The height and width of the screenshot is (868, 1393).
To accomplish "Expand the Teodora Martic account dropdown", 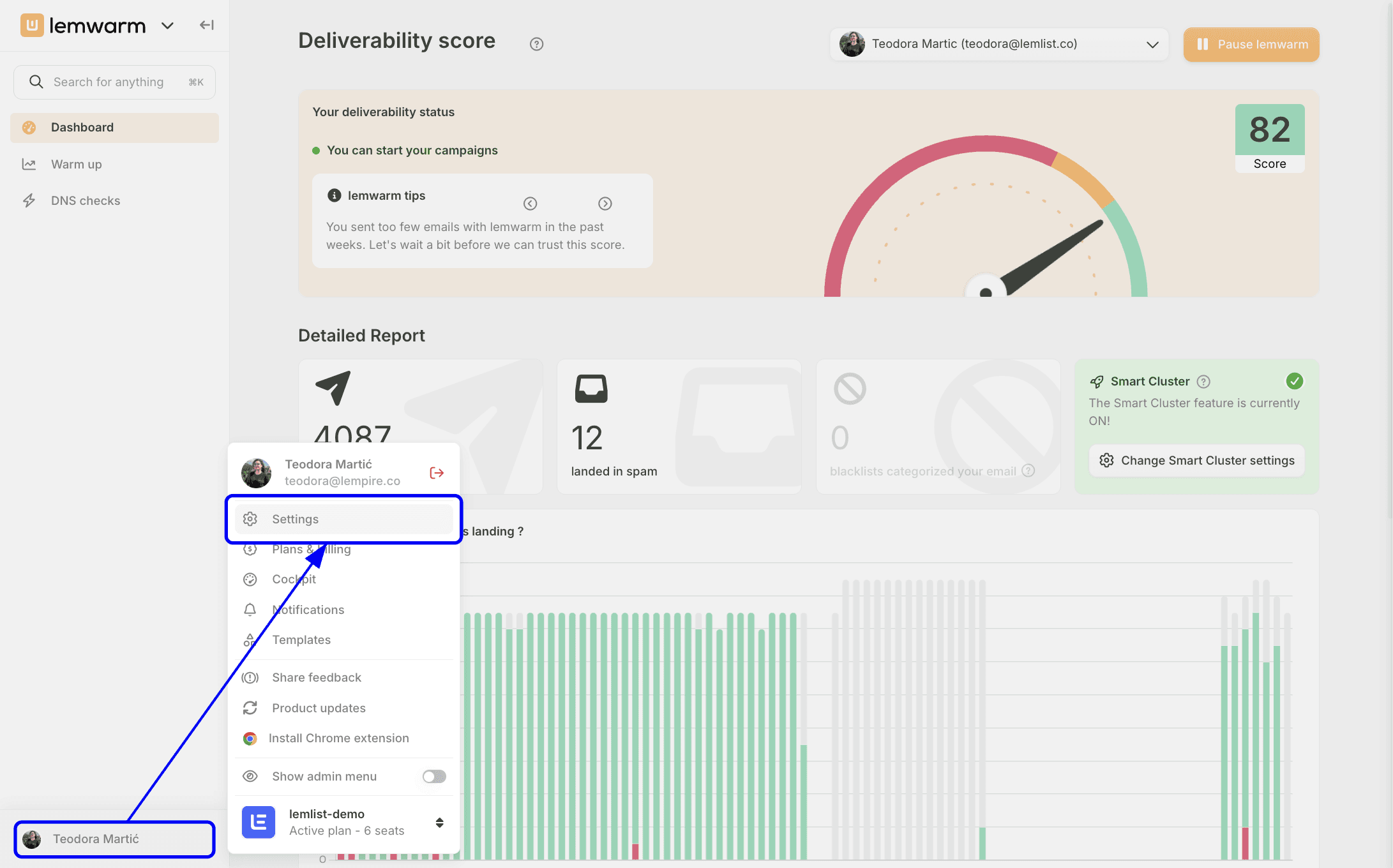I will click(999, 44).
